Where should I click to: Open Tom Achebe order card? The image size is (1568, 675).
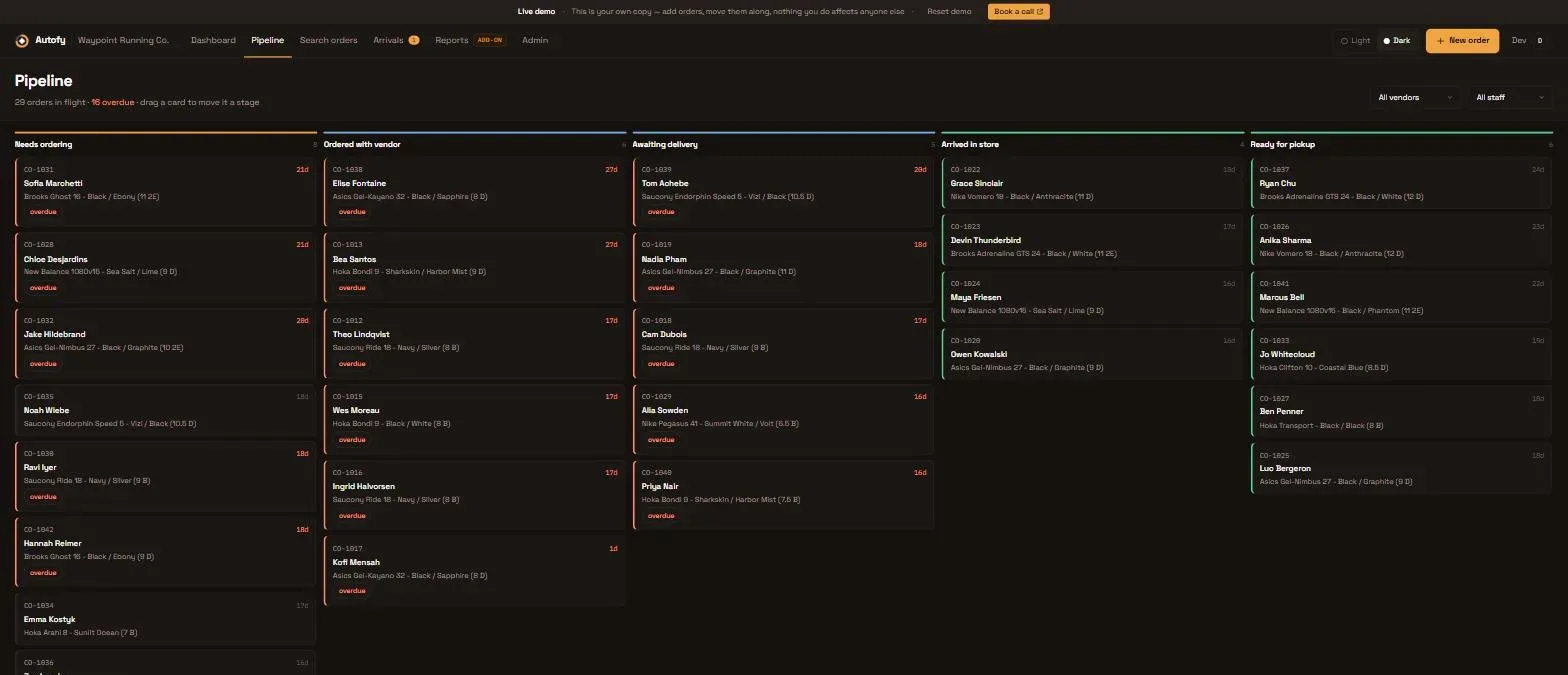784,191
